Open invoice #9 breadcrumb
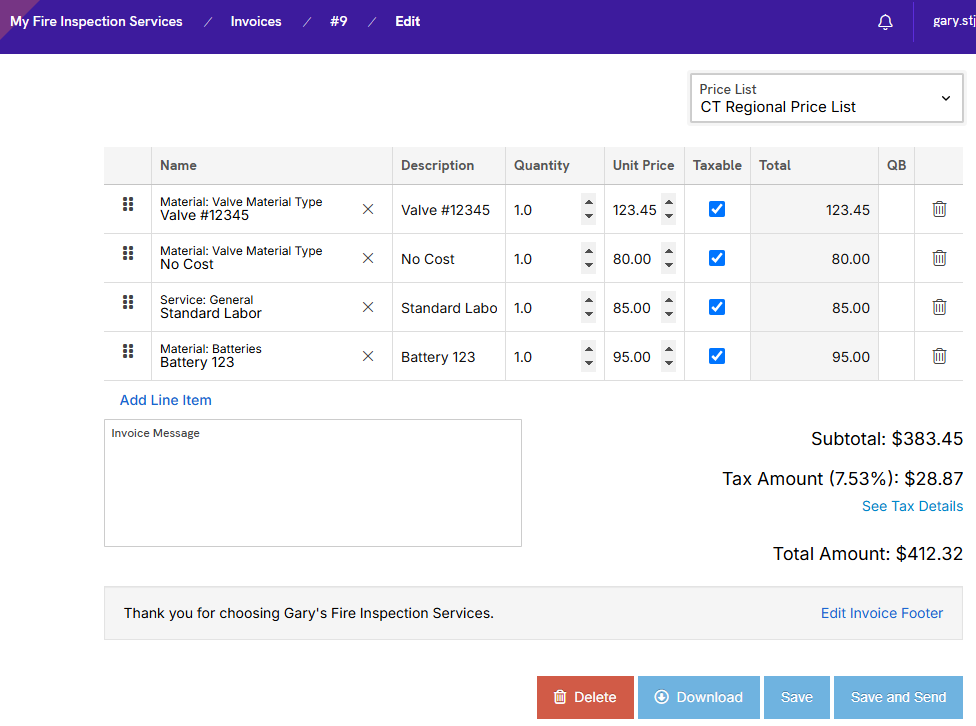976x726 pixels. click(339, 21)
